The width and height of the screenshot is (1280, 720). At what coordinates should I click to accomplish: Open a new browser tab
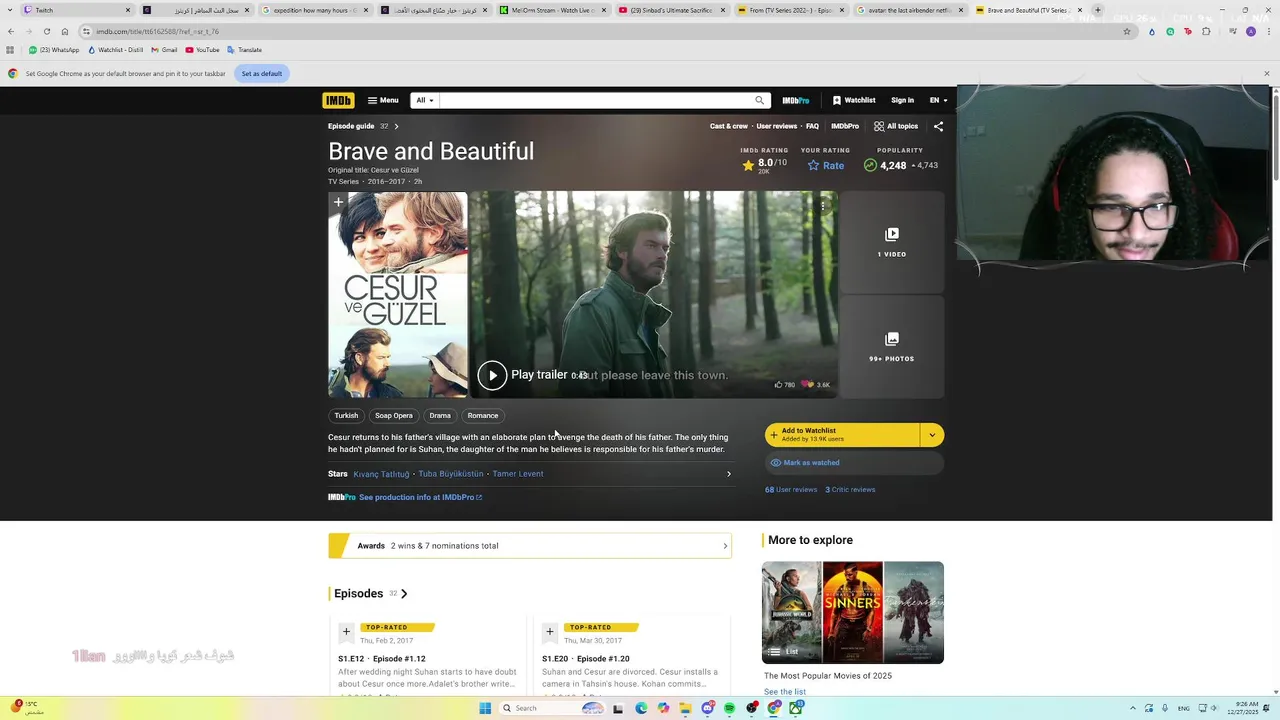tap(1097, 10)
